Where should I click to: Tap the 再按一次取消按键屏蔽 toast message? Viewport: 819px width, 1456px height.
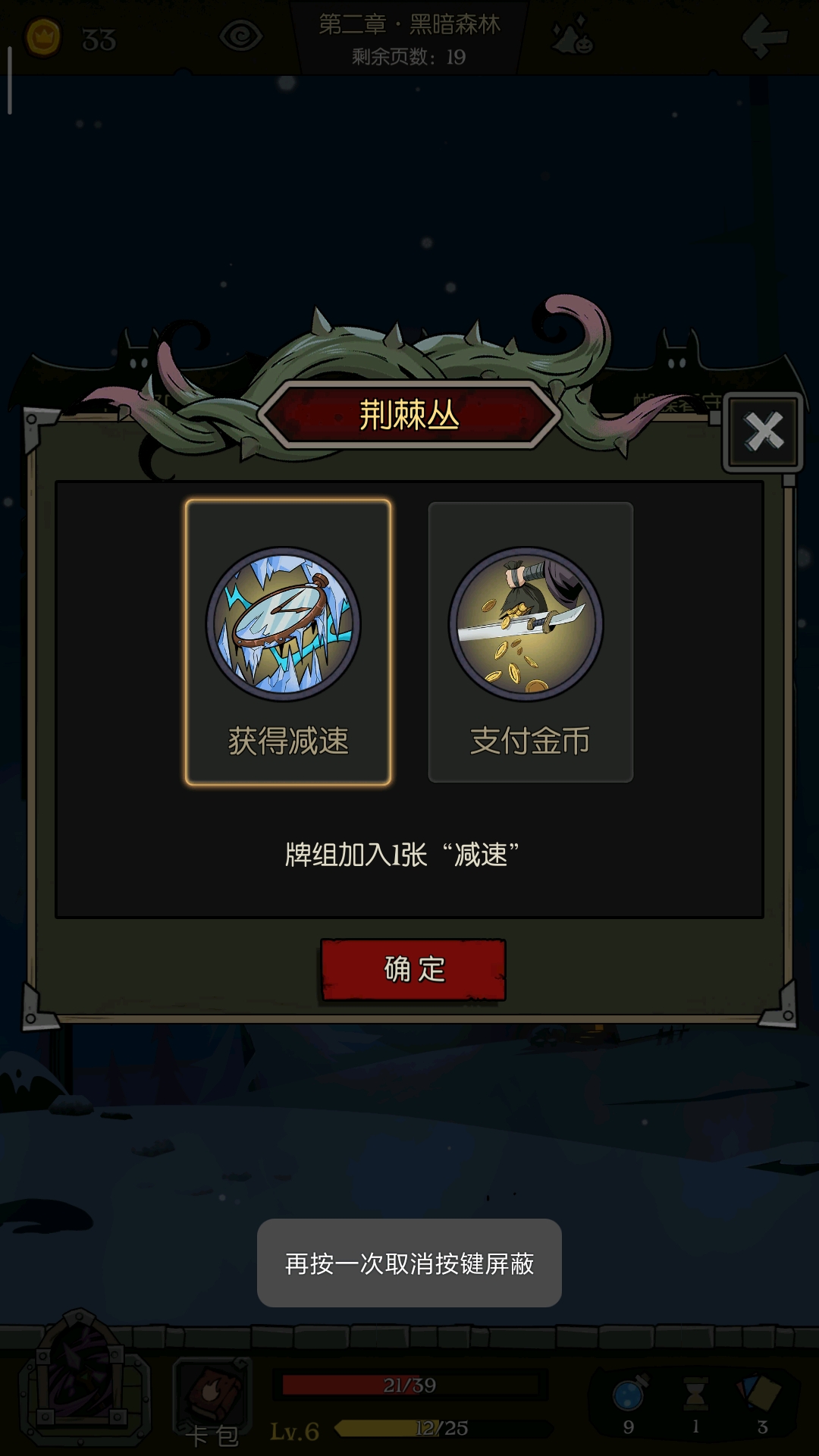[x=409, y=1263]
